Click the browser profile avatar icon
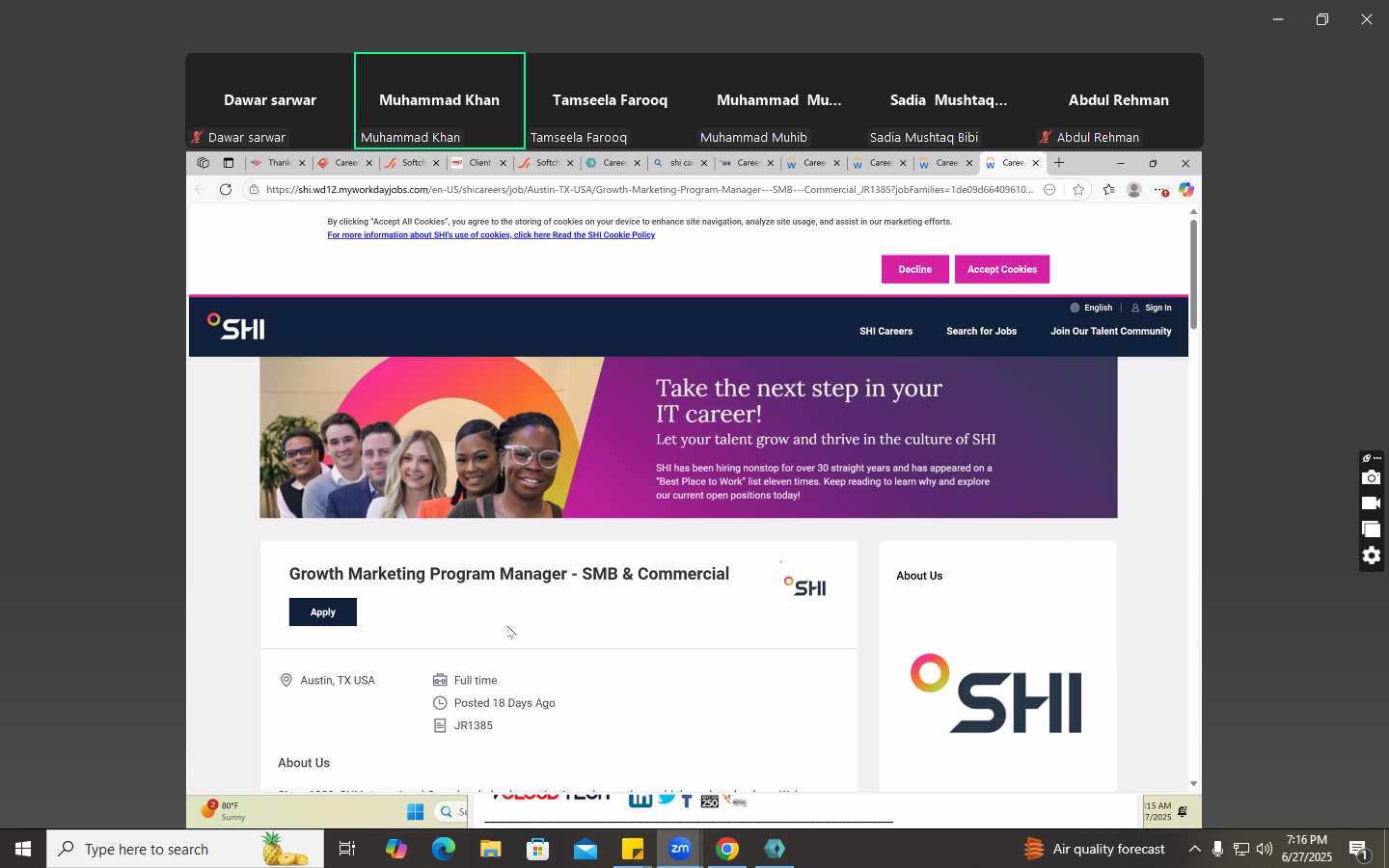The height and width of the screenshot is (868, 1389). tap(1134, 190)
